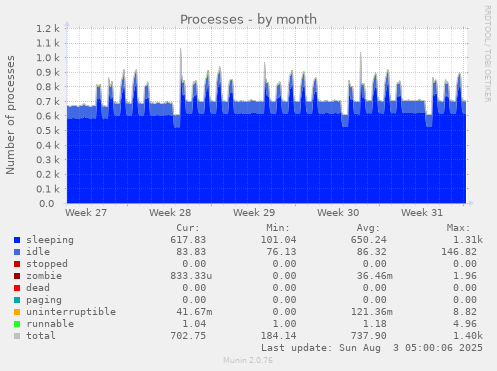Screen dimensions: 497x371
Task: Click the runnable current value 1.04
Action: [194, 324]
